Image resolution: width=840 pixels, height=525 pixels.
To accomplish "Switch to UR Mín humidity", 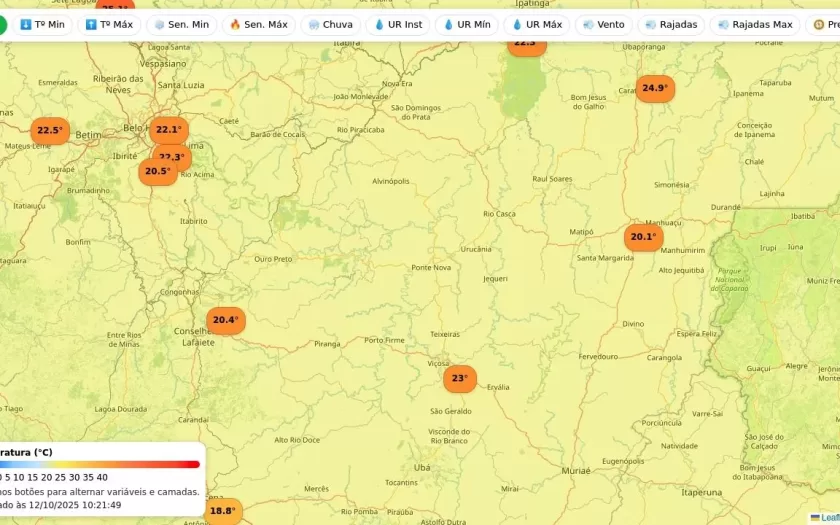I will pos(466,25).
